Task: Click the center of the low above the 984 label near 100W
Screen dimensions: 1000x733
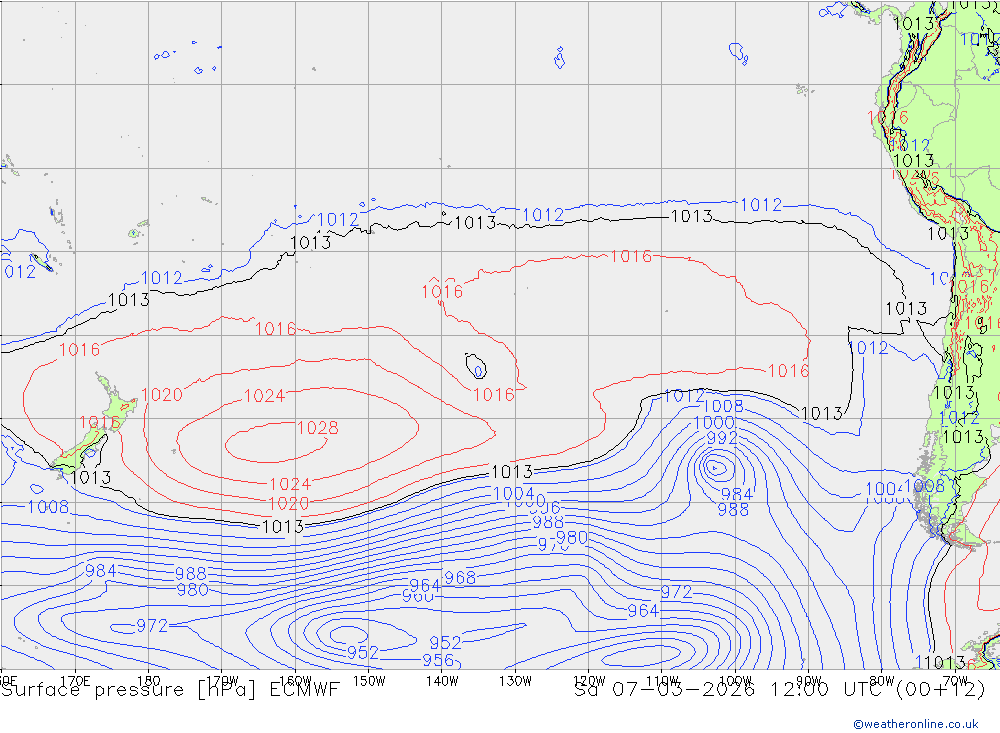Action: click(x=715, y=468)
